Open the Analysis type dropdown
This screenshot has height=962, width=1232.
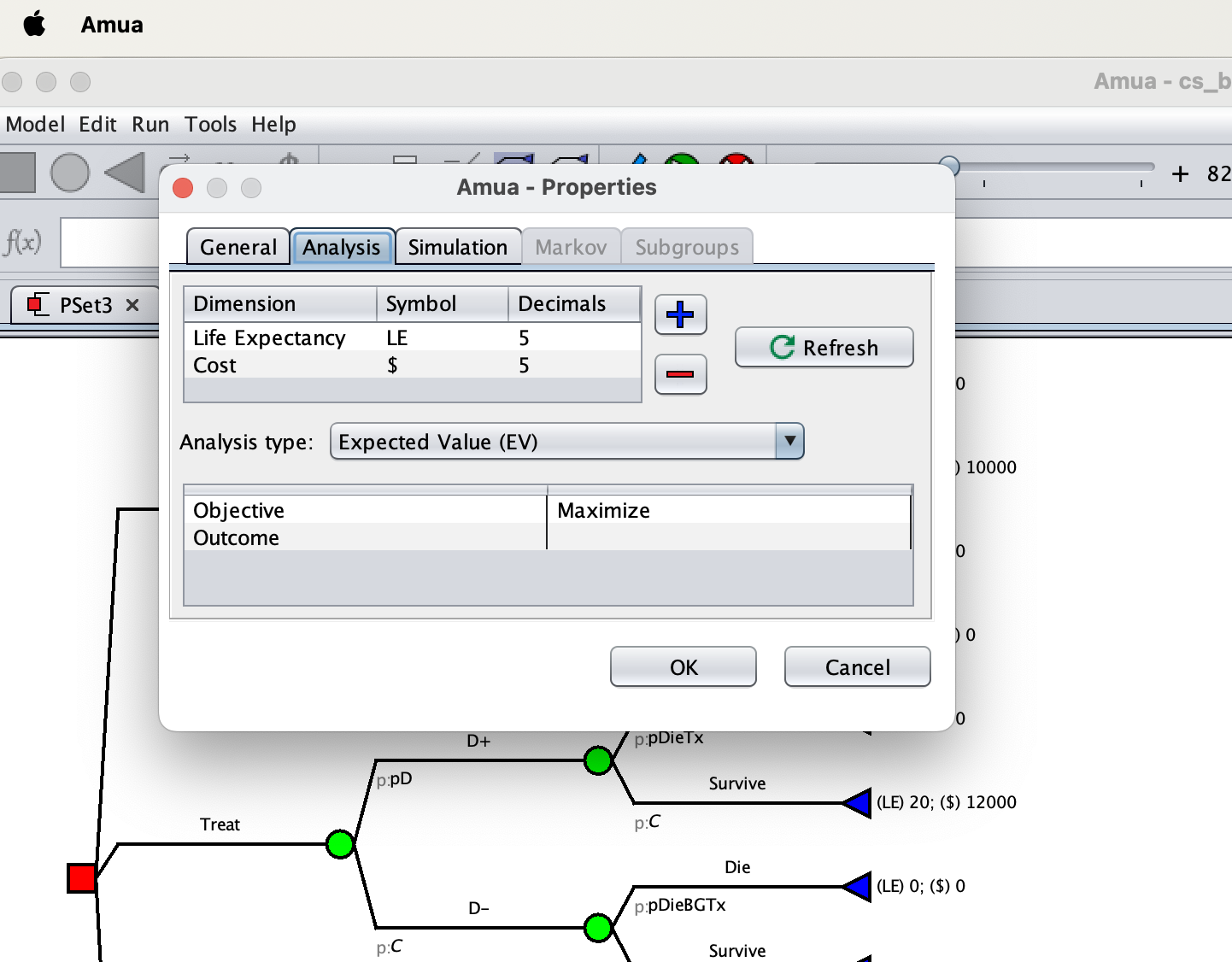[789, 442]
